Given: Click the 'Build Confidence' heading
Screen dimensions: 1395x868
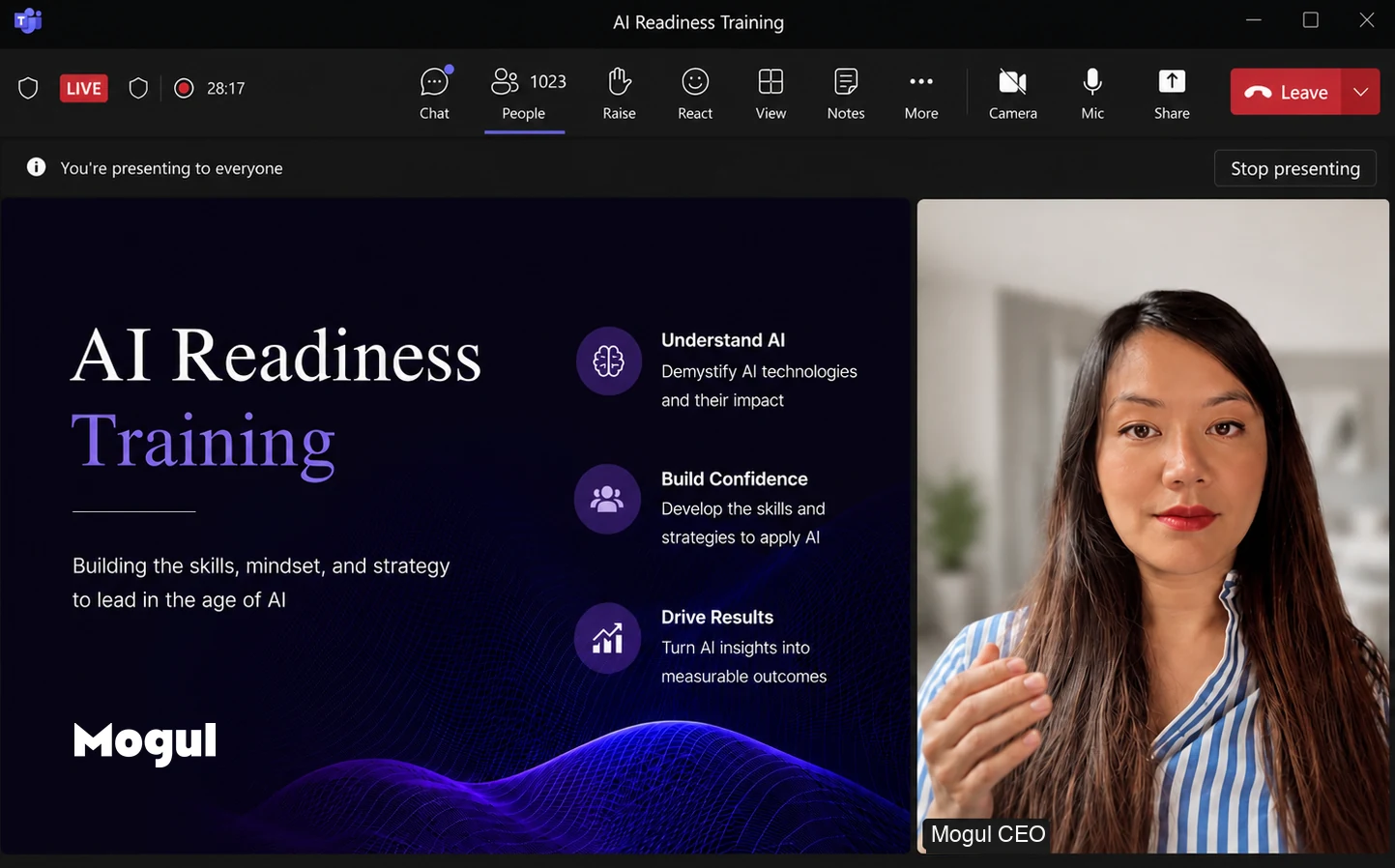Looking at the screenshot, I should (735, 478).
